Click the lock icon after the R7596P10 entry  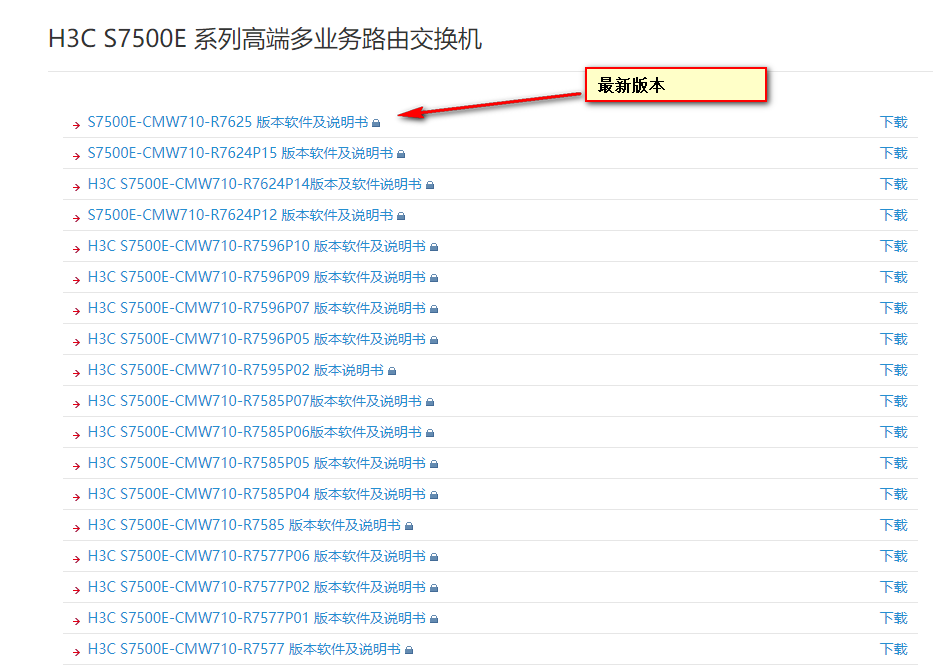[x=434, y=247]
